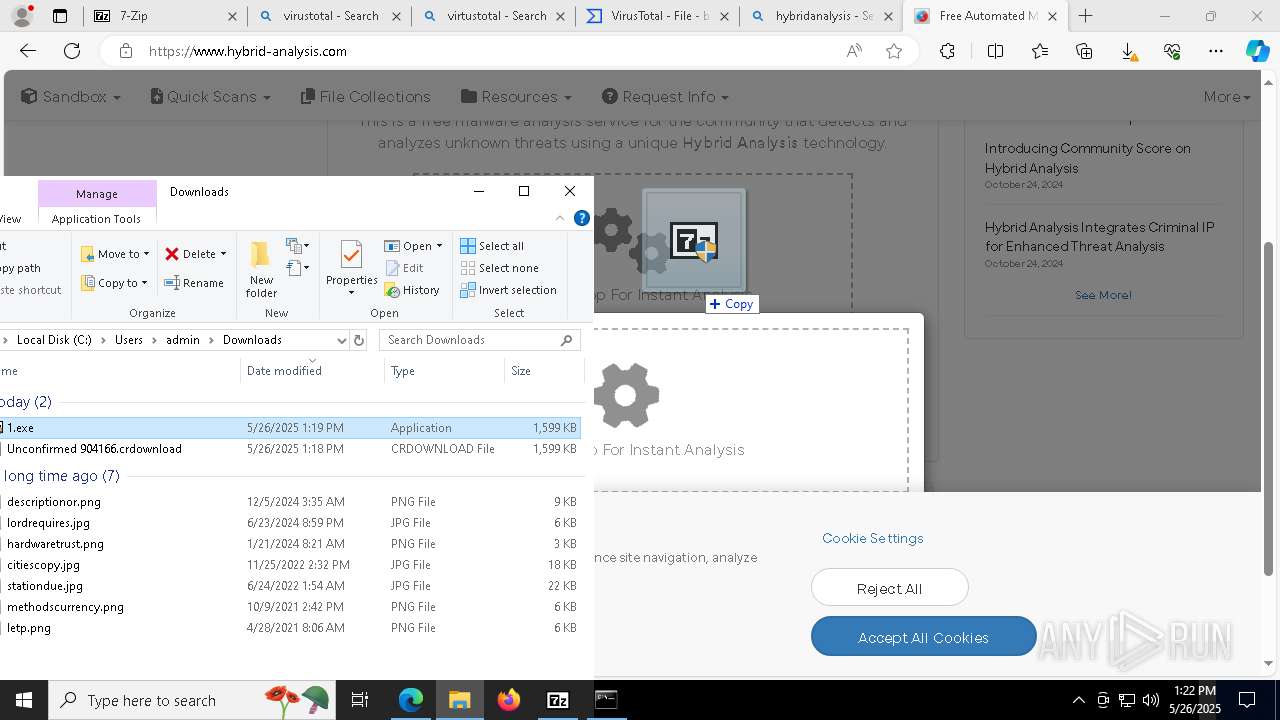Screen dimensions: 1280x720
Task: Open 7-Zip from the taskbar
Action: (x=558, y=700)
